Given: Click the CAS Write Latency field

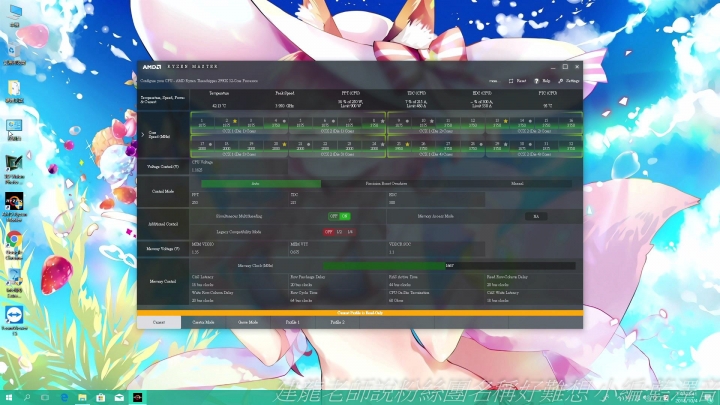Looking at the screenshot, I should point(534,300).
